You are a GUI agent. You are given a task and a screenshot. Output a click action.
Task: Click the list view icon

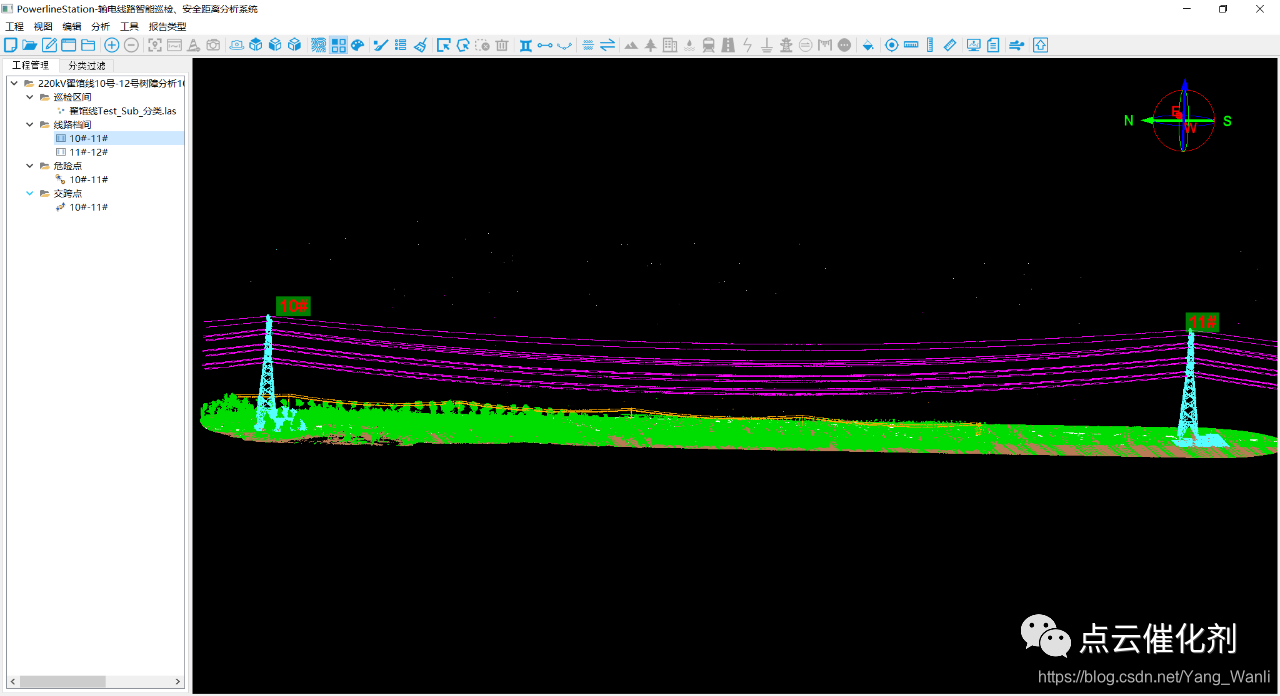coord(400,45)
